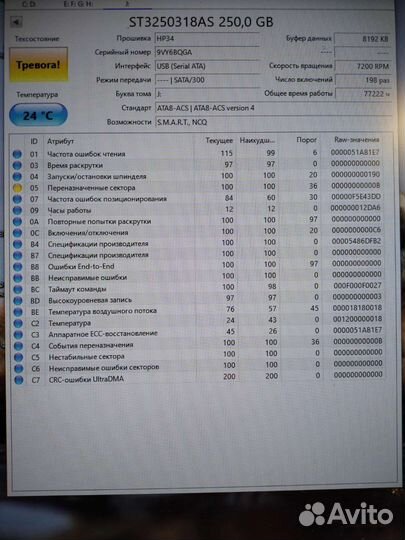Image resolution: width=405 pixels, height=540 pixels.
Task: Select the Частота ошибок позиционирования row
Action: click(x=197, y=198)
